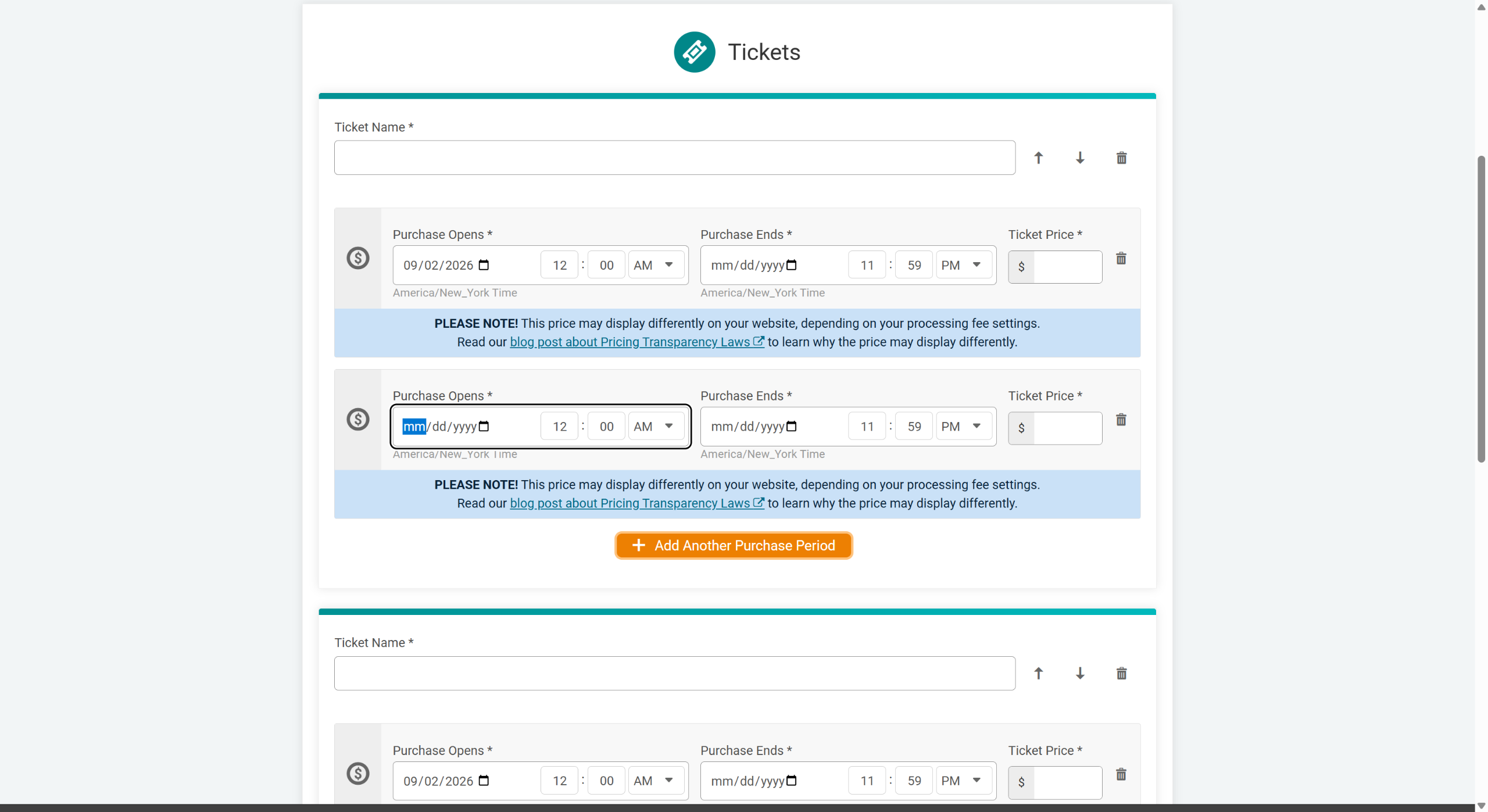Open calendar picker for 09/02/2026 first ticket
This screenshot has height=812, width=1488.
pos(484,265)
